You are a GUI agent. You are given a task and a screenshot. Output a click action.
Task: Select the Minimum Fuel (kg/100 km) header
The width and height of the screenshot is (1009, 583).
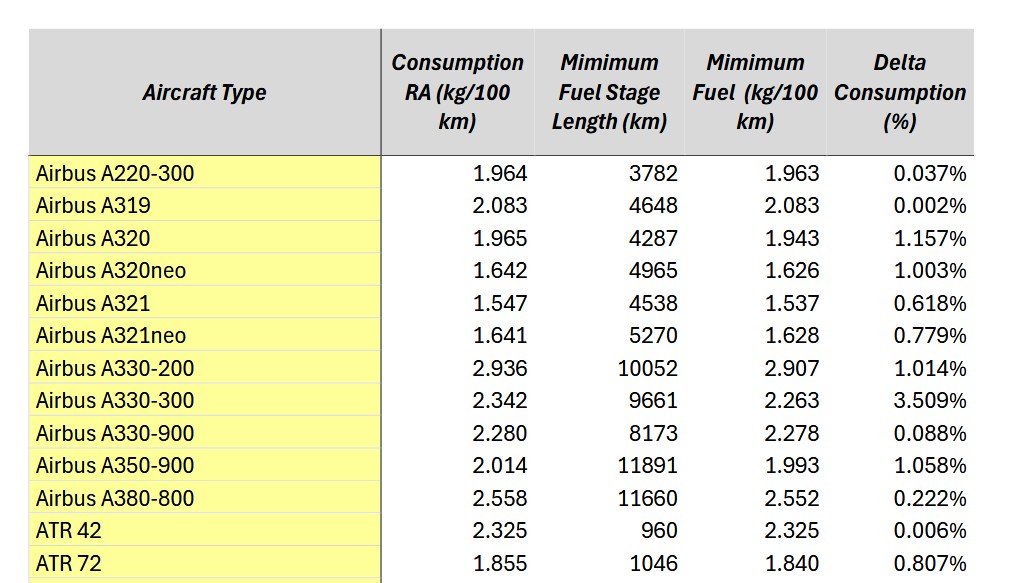[755, 93]
